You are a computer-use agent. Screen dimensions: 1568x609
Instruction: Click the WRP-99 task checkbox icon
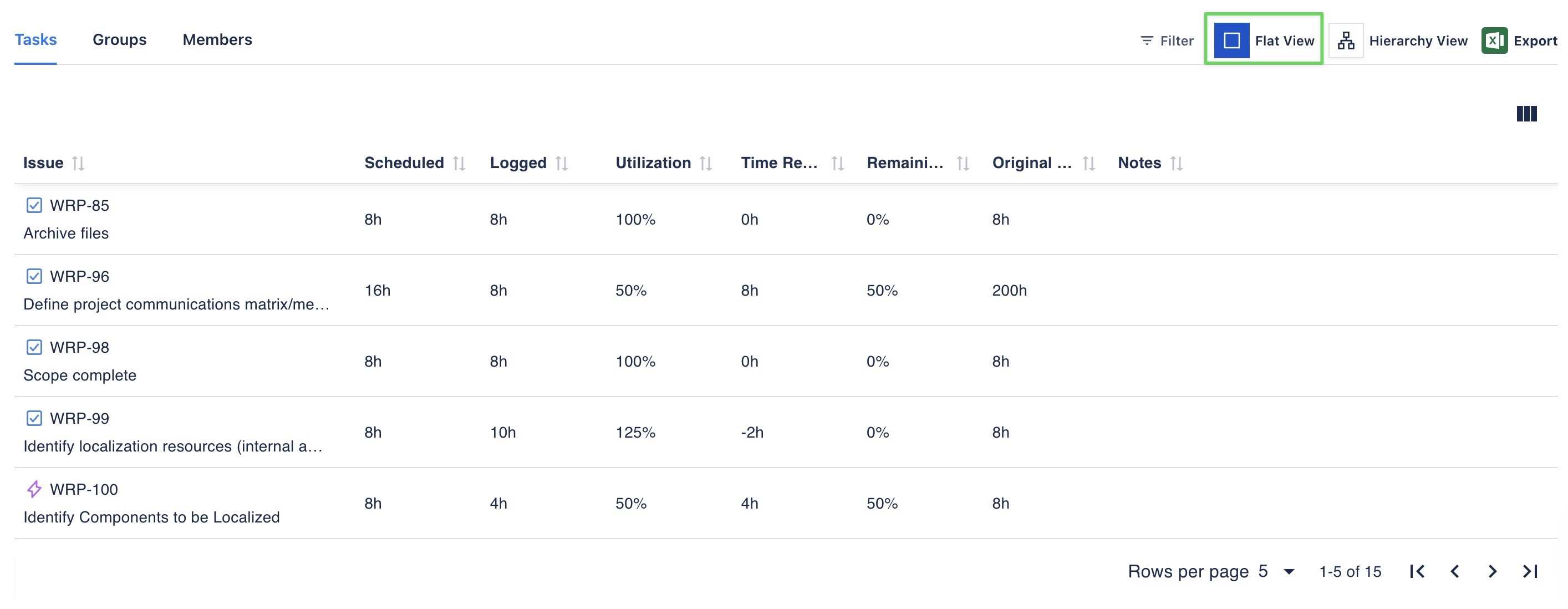34,418
